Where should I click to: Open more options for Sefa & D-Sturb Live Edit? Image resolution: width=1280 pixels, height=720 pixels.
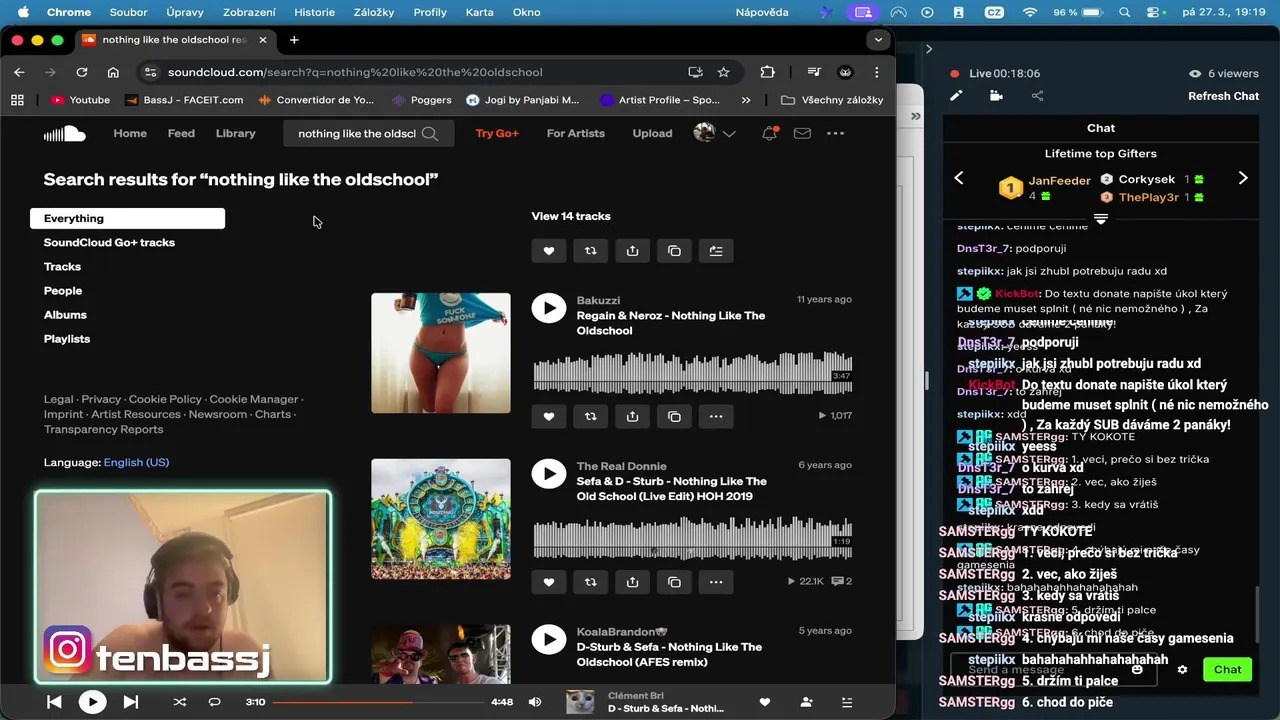pyautogui.click(x=716, y=582)
